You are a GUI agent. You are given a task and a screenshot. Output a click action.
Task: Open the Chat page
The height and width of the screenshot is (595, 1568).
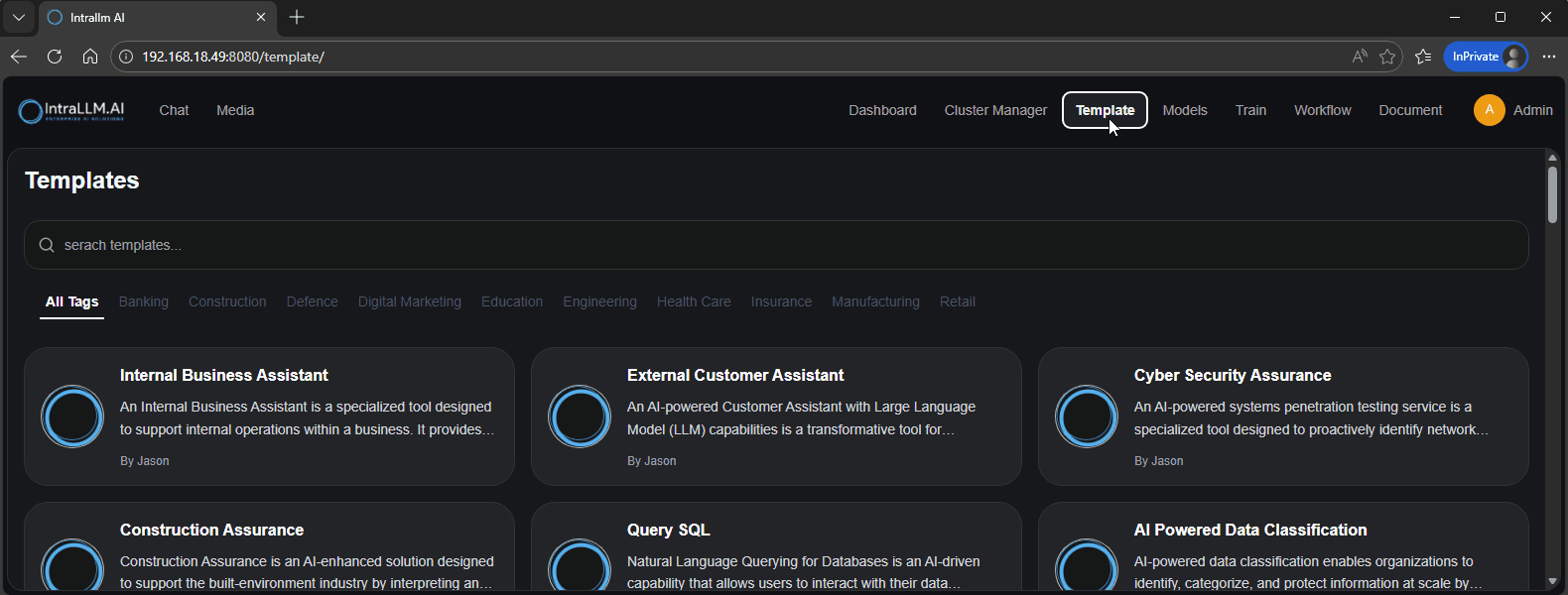coord(174,110)
